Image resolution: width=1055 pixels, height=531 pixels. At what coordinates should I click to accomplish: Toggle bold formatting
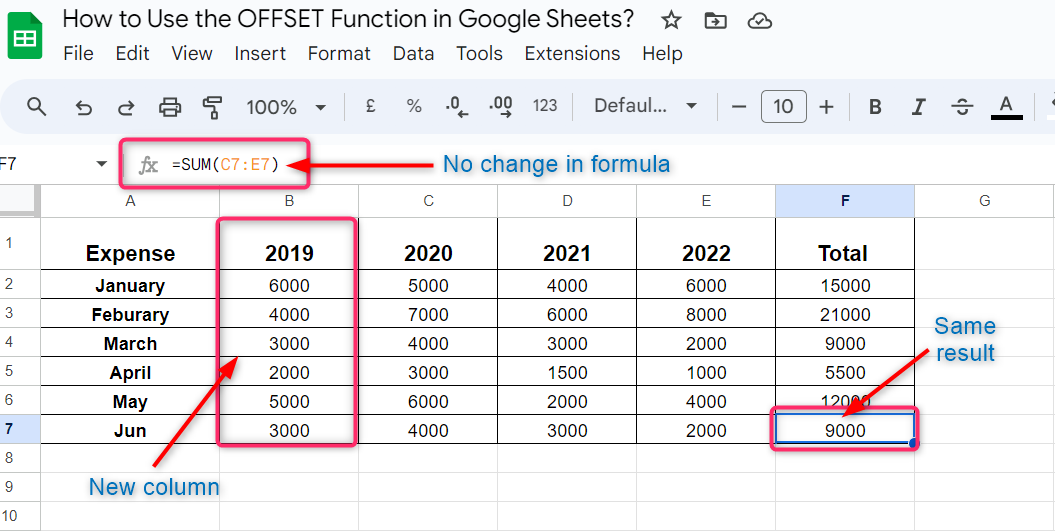click(x=875, y=107)
